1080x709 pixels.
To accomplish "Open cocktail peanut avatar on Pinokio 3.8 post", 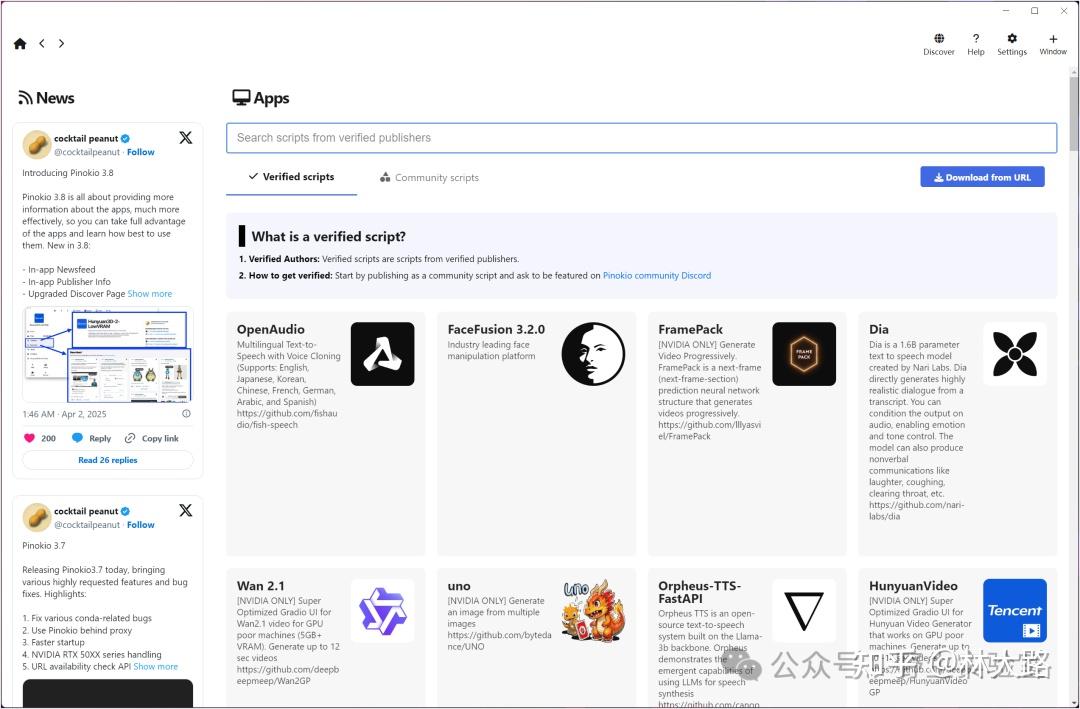I will pos(37,145).
